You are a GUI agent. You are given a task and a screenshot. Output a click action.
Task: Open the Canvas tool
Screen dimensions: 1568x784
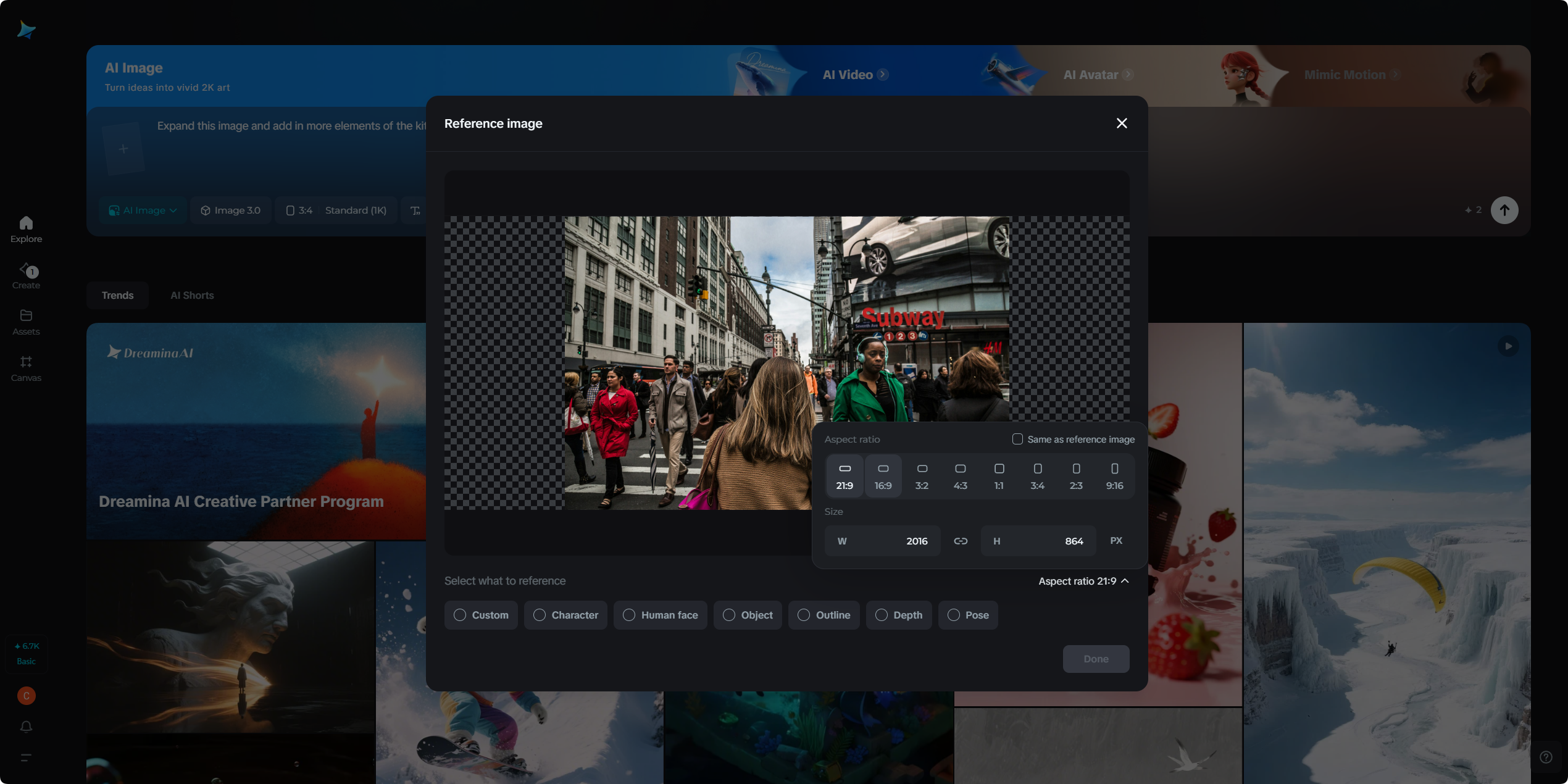point(26,368)
